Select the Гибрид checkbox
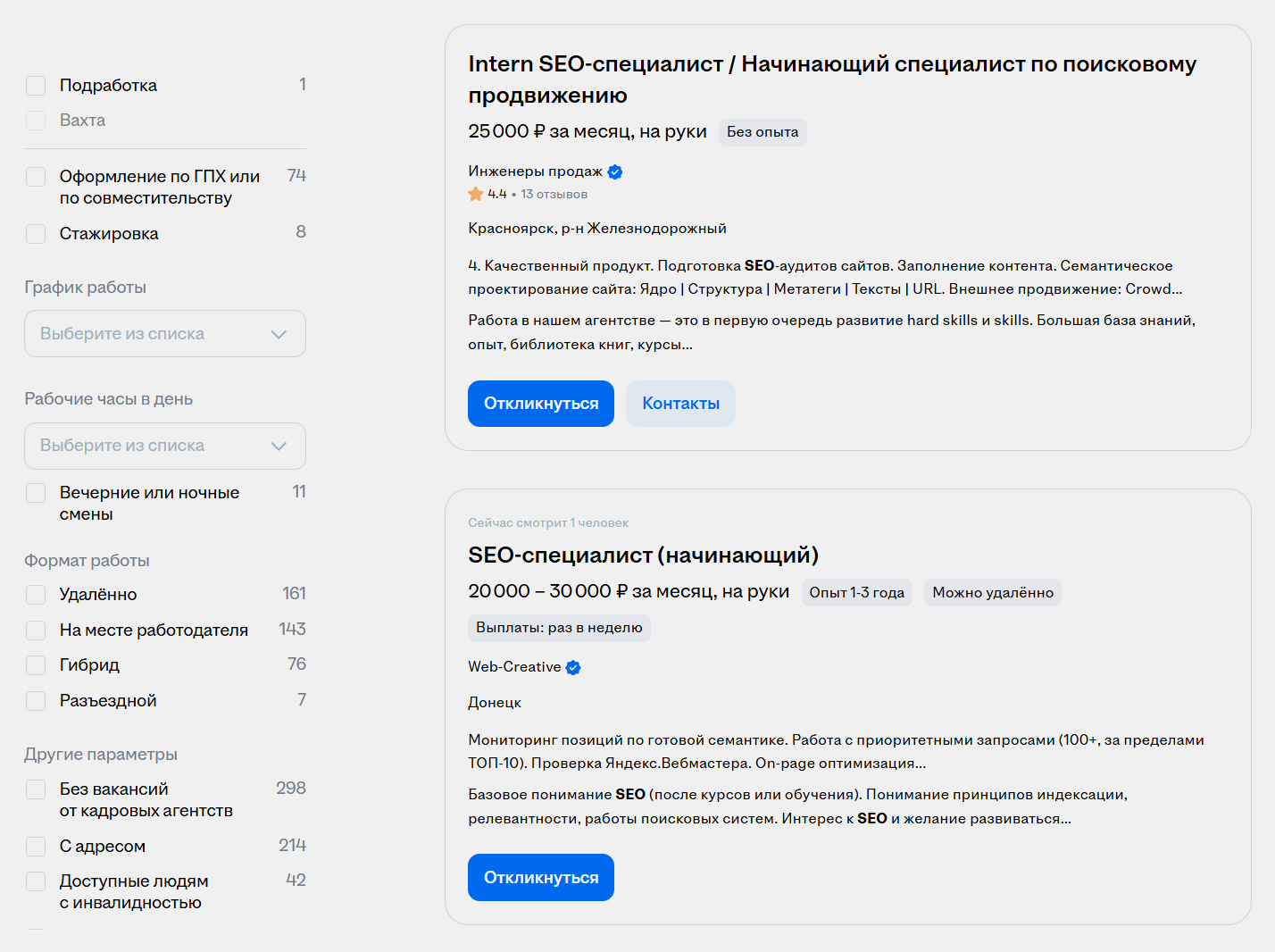Image resolution: width=1275 pixels, height=952 pixels. (x=36, y=665)
